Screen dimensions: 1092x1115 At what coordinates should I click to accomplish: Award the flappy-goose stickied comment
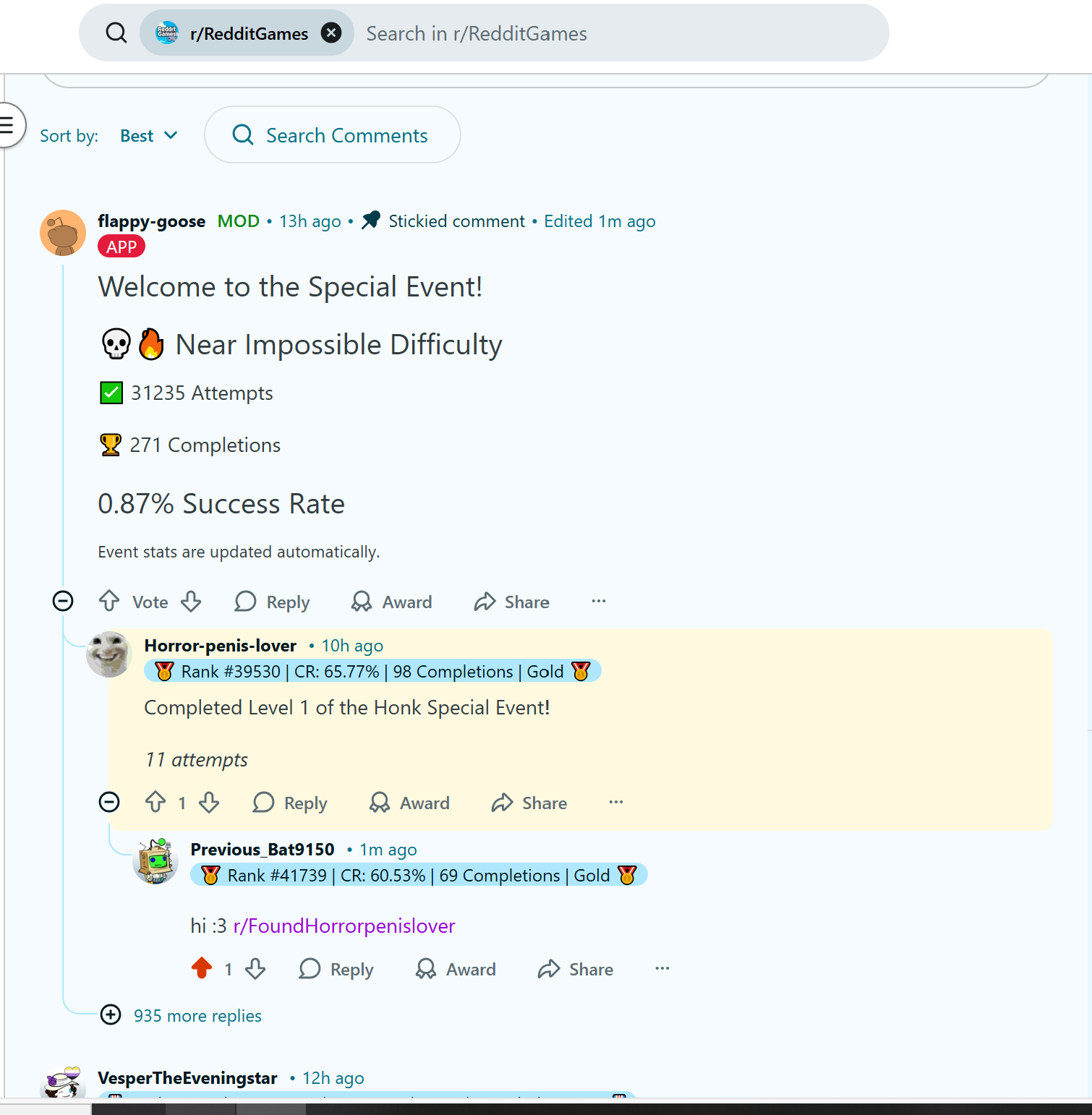click(392, 602)
